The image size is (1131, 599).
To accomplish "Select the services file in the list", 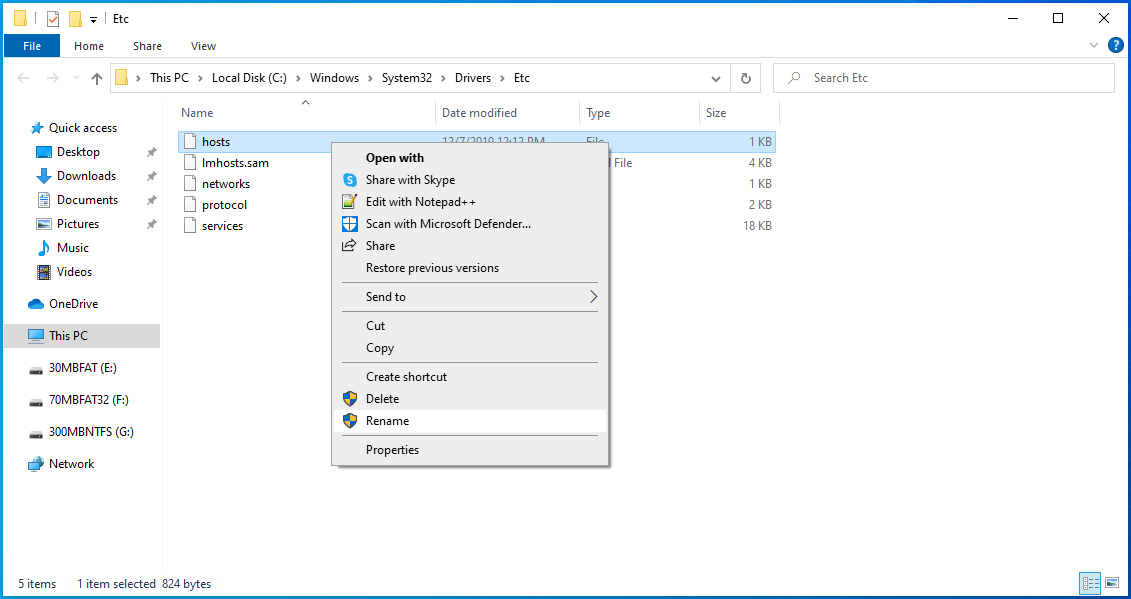I will coord(222,226).
